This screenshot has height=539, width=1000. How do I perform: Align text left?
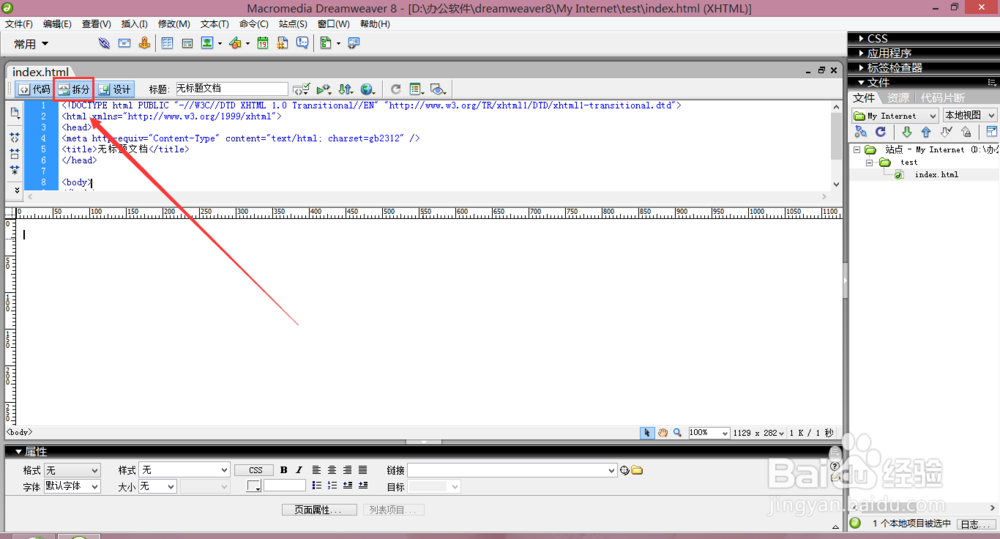[x=316, y=470]
